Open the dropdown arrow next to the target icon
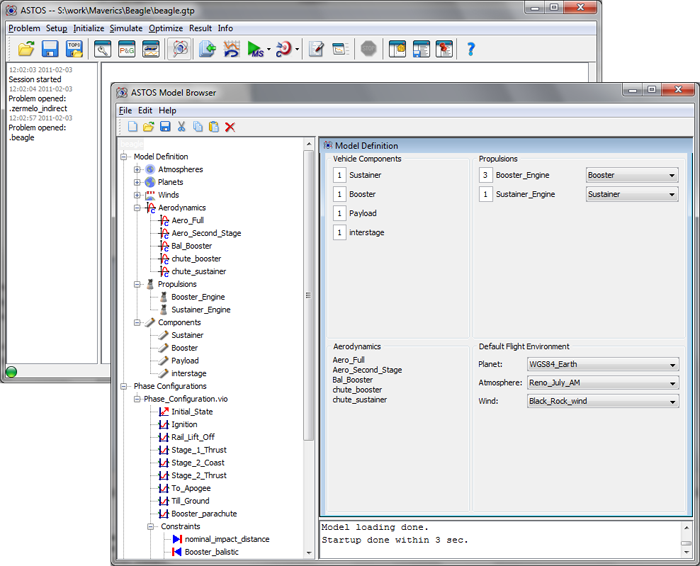 tap(297, 49)
